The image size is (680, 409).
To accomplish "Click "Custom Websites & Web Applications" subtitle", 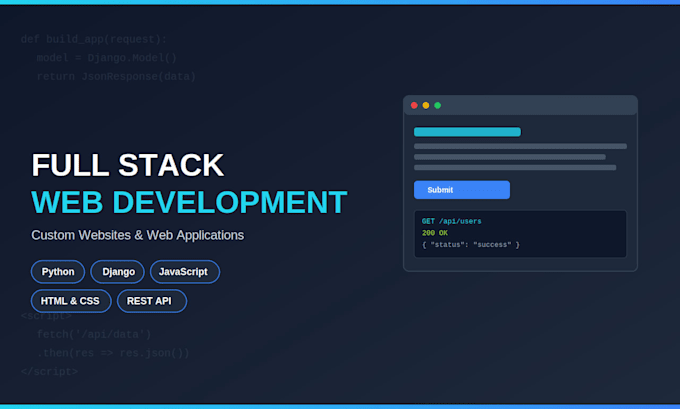I will click(x=137, y=235).
